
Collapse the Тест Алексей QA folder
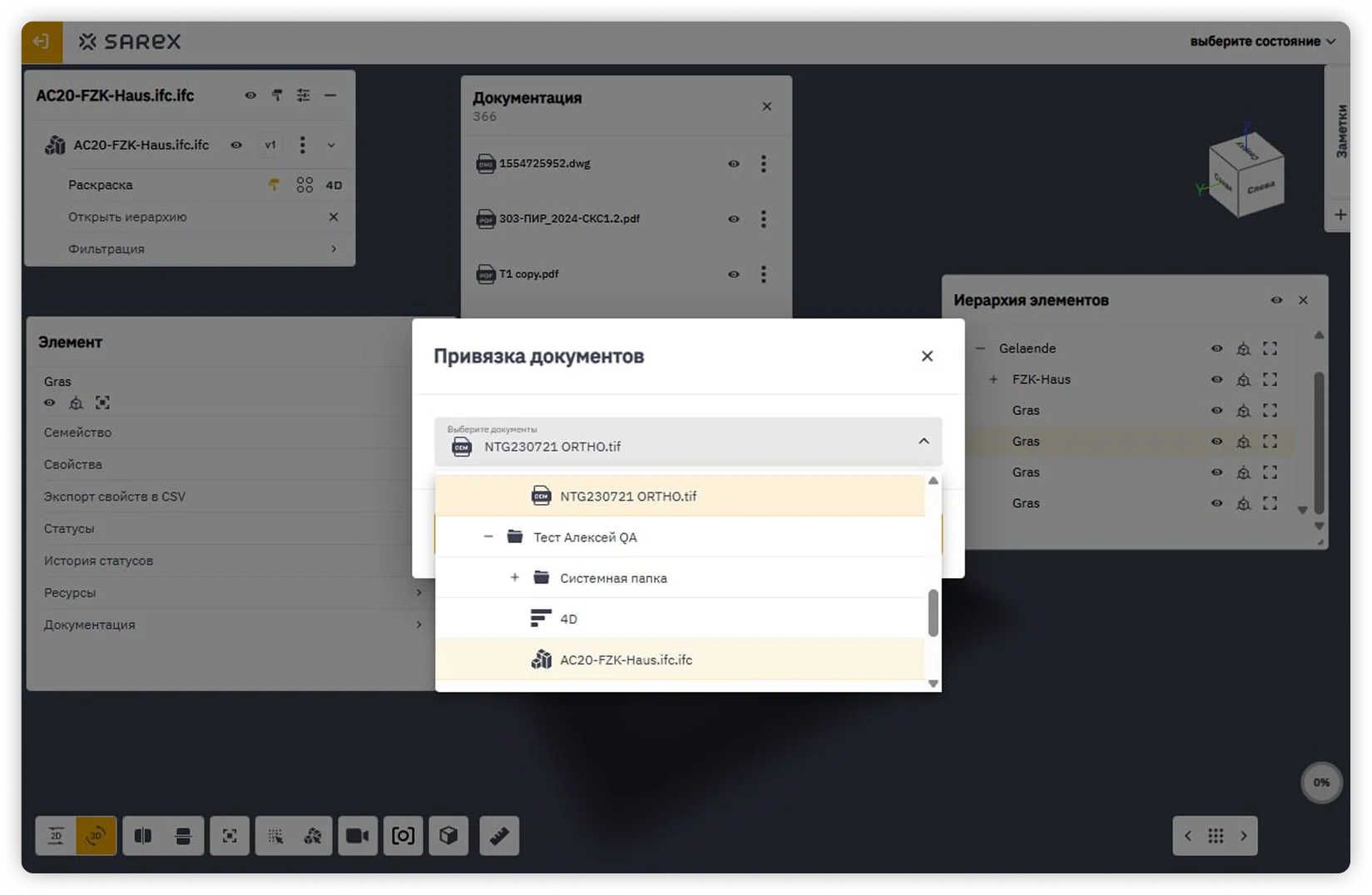pyautogui.click(x=488, y=537)
